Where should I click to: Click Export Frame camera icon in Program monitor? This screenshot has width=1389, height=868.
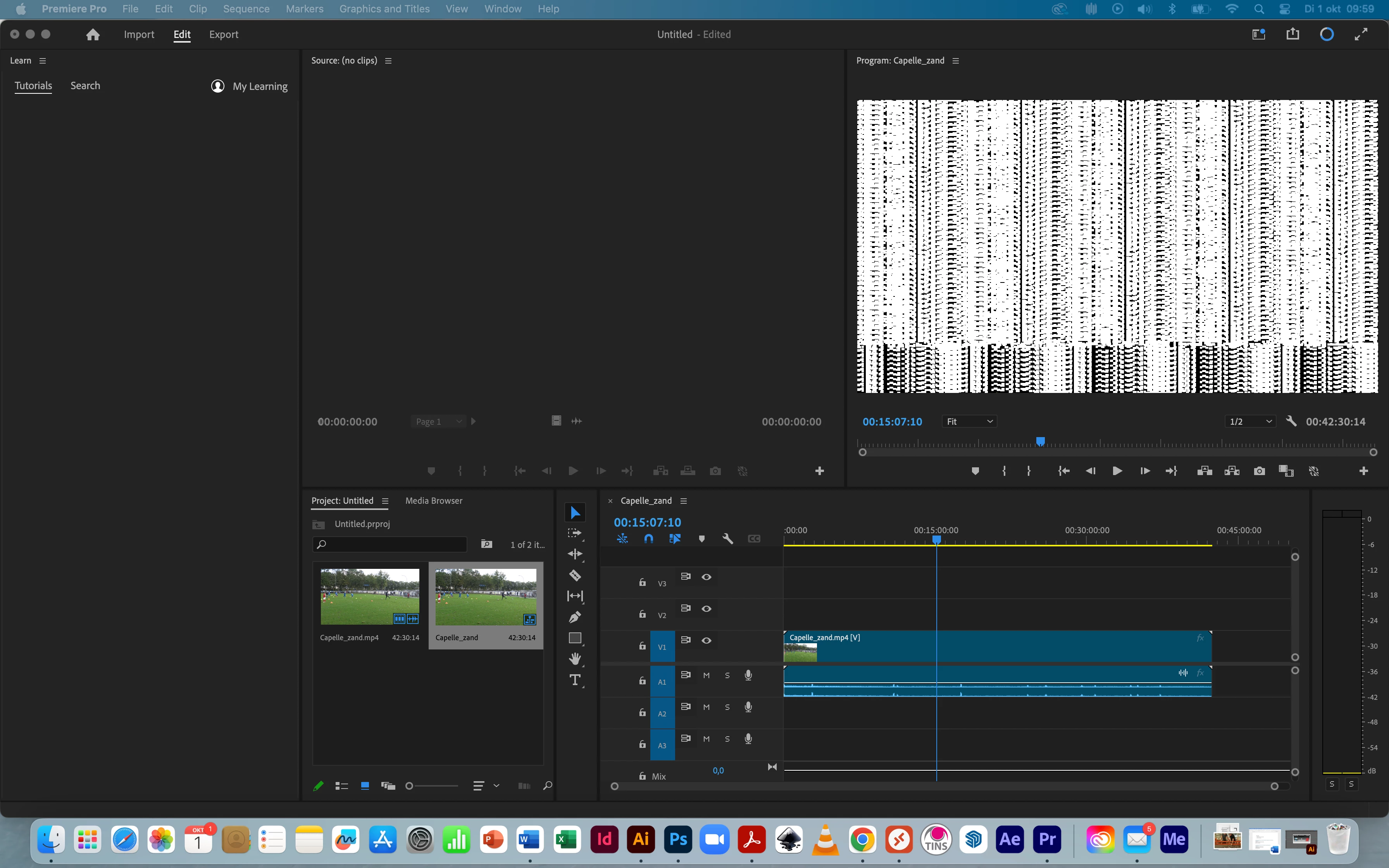pyautogui.click(x=1259, y=471)
